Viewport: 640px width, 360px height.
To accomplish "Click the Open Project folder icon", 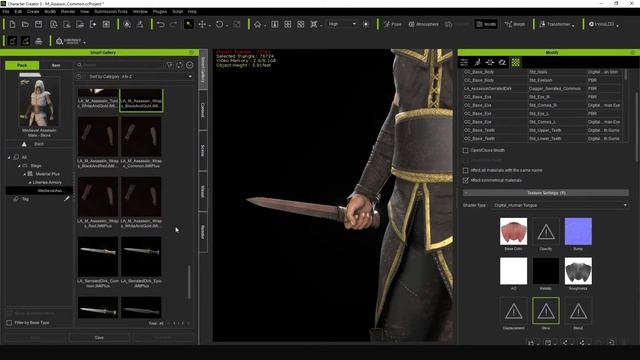I will [25, 24].
